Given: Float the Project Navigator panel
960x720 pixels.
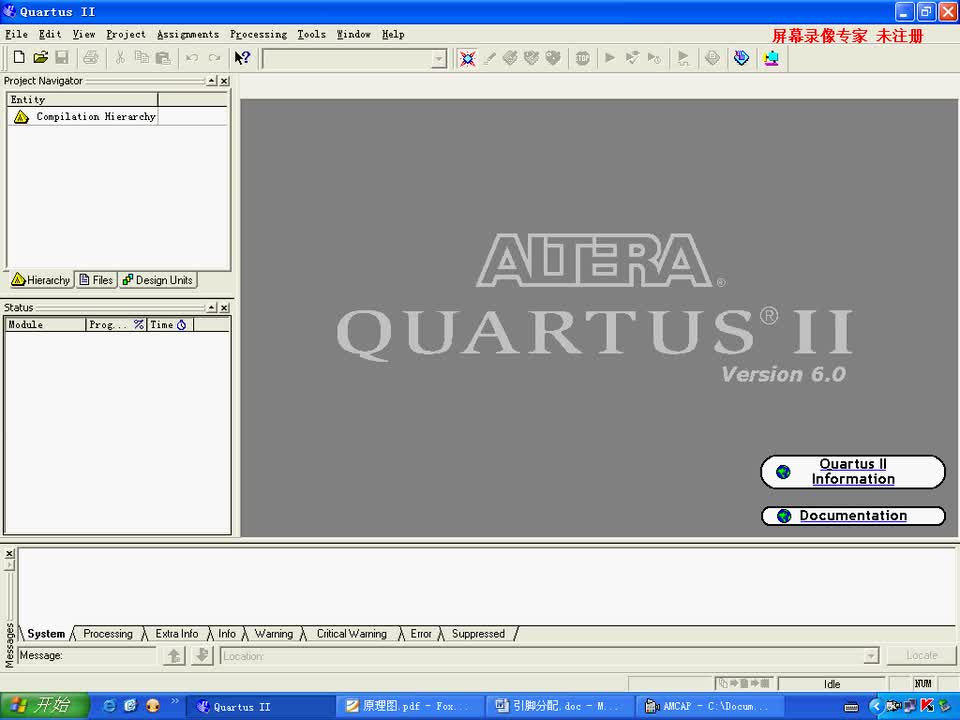Looking at the screenshot, I should [x=212, y=81].
